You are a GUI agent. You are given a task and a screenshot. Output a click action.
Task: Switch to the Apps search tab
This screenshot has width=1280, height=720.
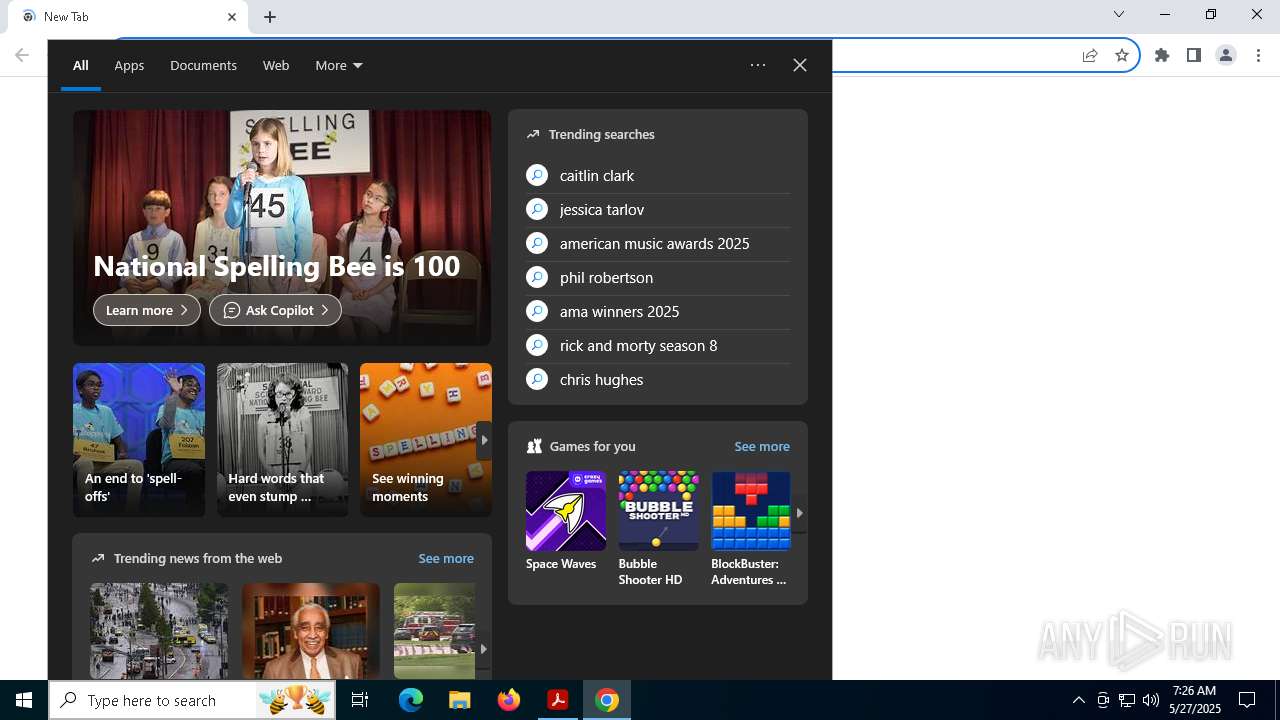coord(129,65)
